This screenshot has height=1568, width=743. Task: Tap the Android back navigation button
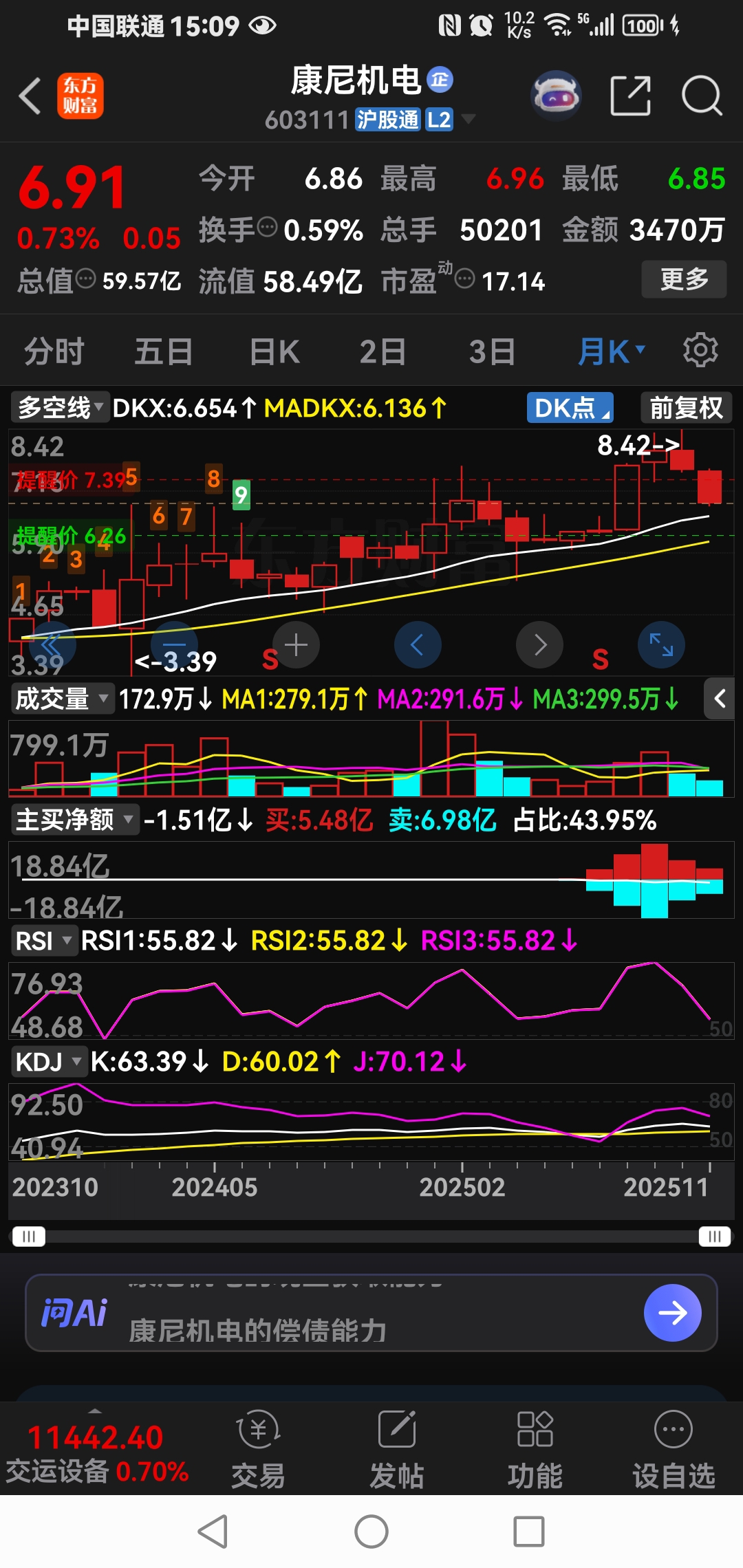pos(213,1532)
